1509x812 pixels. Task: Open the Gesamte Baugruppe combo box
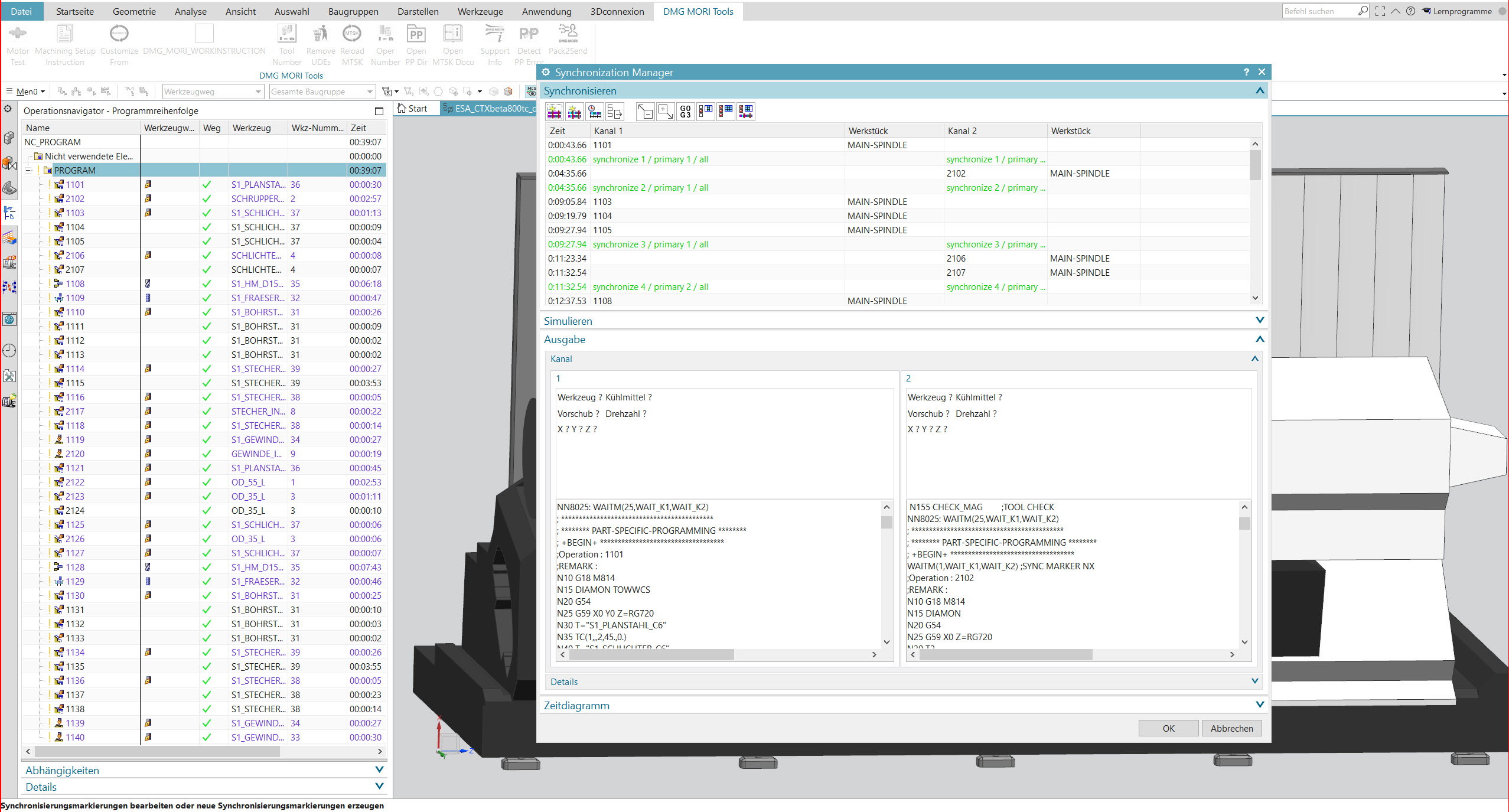pyautogui.click(x=322, y=92)
